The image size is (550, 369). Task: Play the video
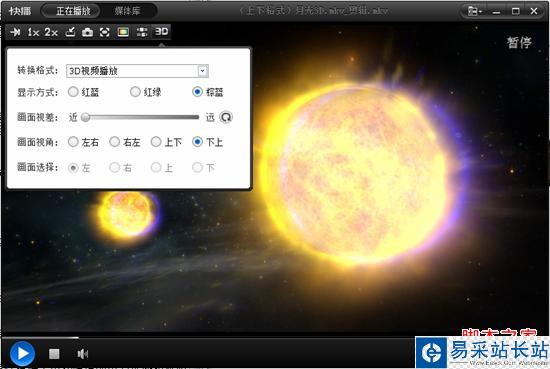coord(22,353)
